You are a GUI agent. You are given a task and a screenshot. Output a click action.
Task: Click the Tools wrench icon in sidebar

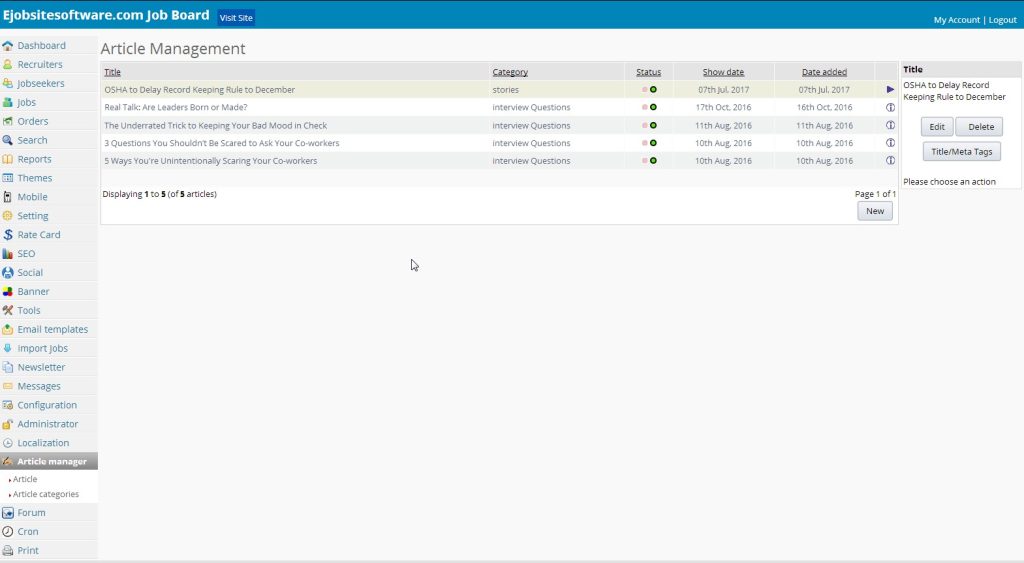click(x=8, y=311)
